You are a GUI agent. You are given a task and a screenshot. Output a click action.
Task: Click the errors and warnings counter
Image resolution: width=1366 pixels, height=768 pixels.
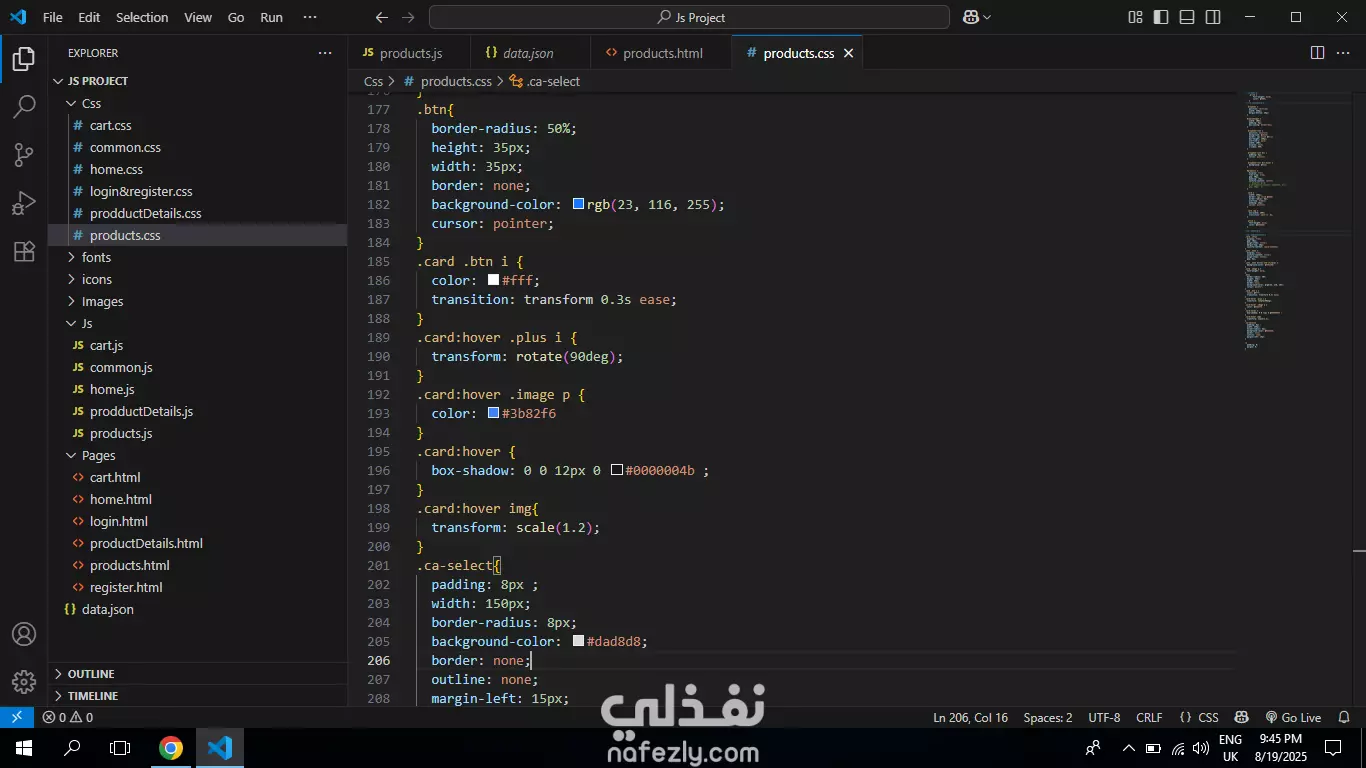point(68,717)
